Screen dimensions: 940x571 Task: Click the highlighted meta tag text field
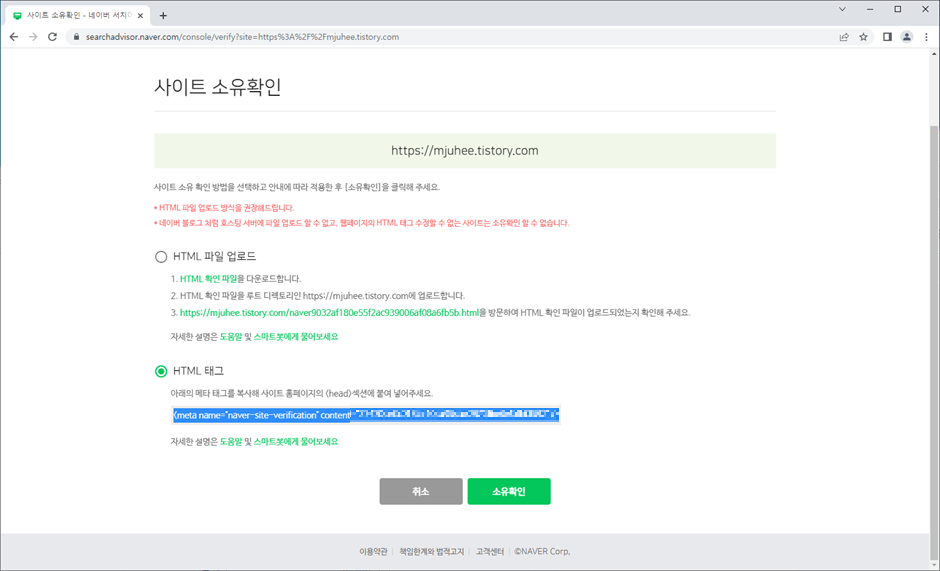366,415
